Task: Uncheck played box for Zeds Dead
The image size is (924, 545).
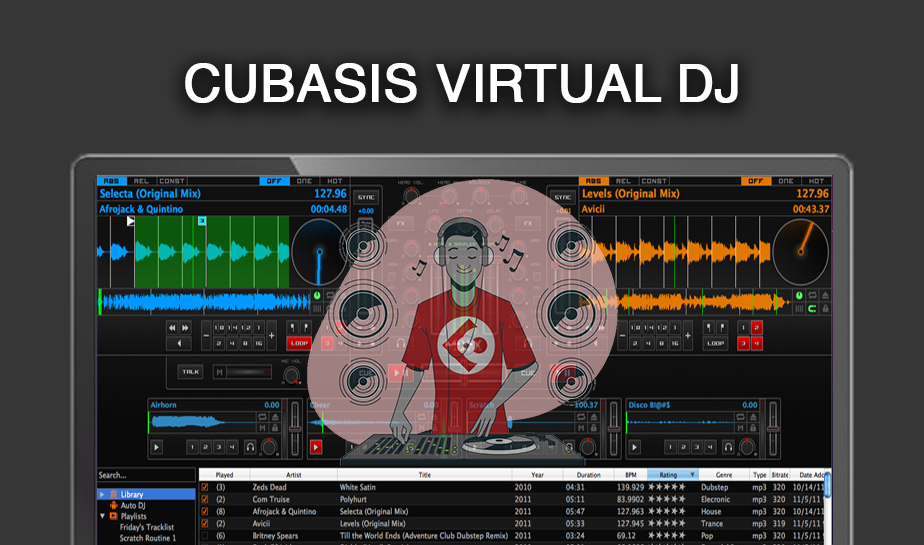Action: pos(204,487)
